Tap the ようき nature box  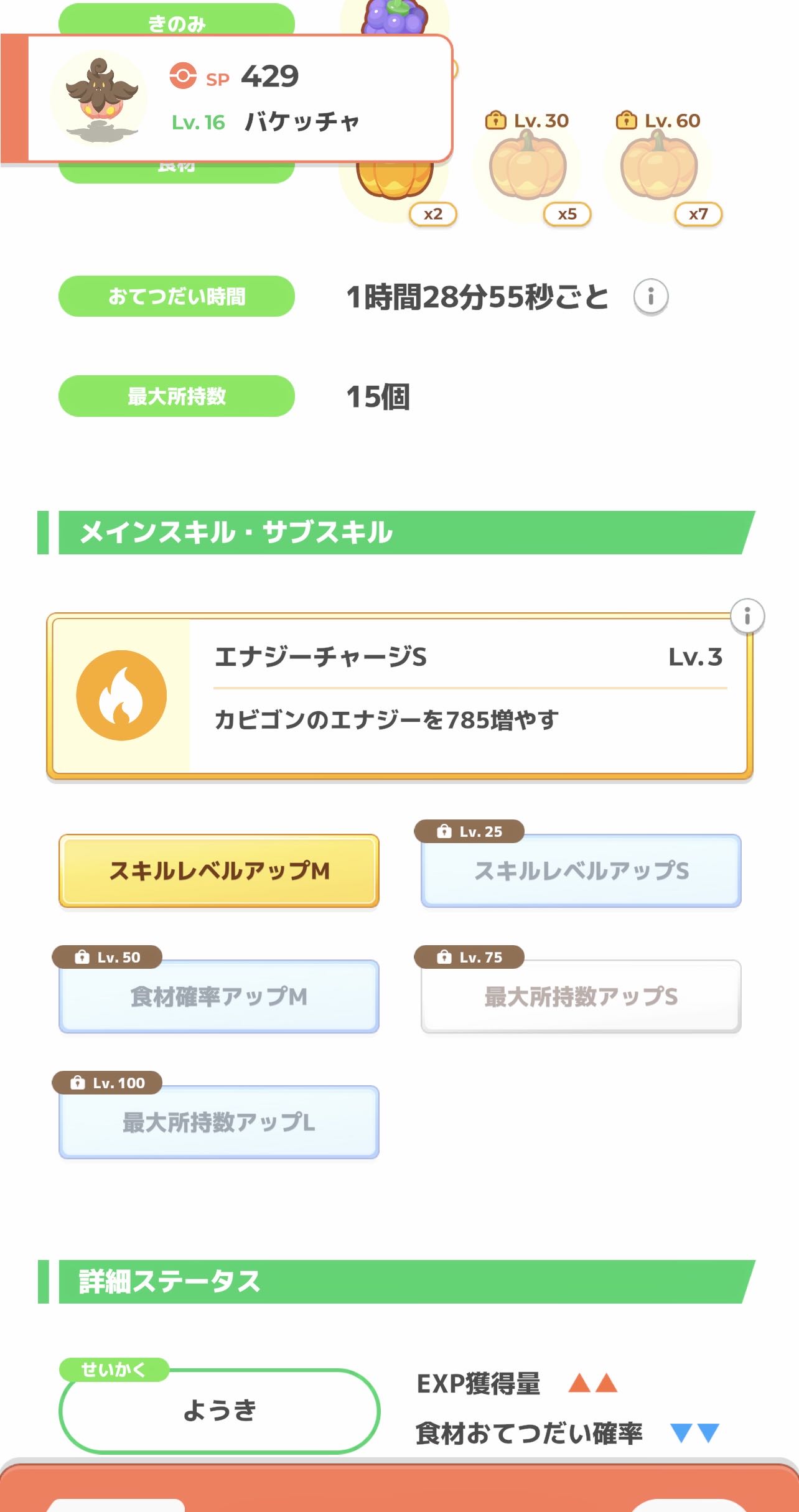pyautogui.click(x=219, y=1410)
